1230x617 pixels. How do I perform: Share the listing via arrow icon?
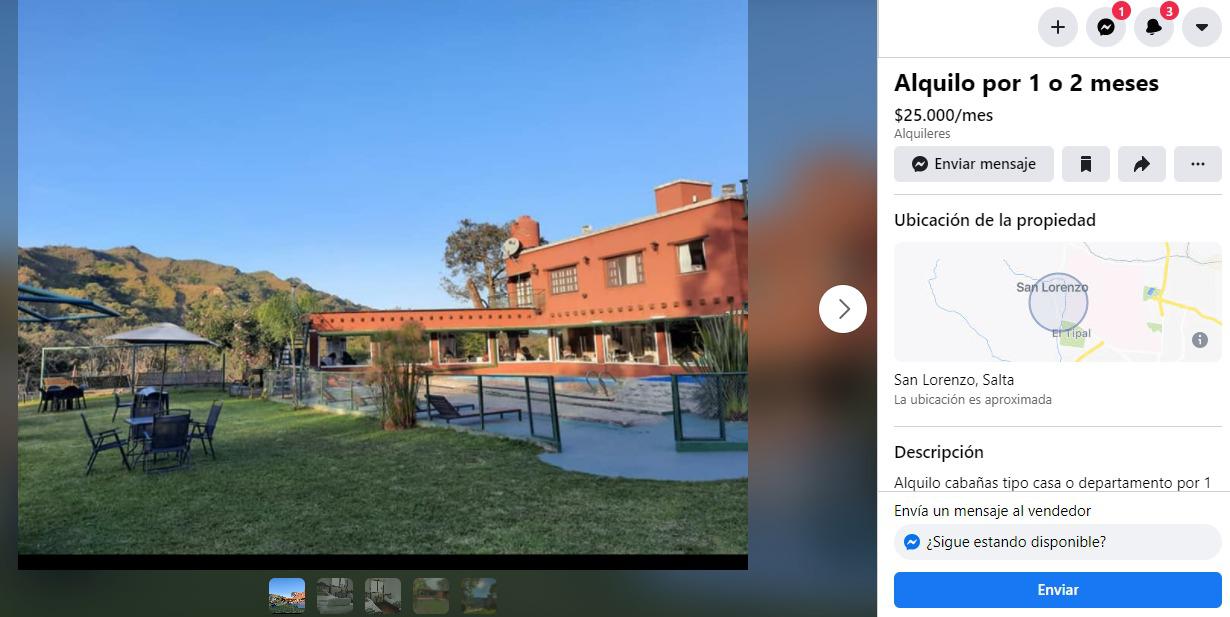click(x=1142, y=164)
